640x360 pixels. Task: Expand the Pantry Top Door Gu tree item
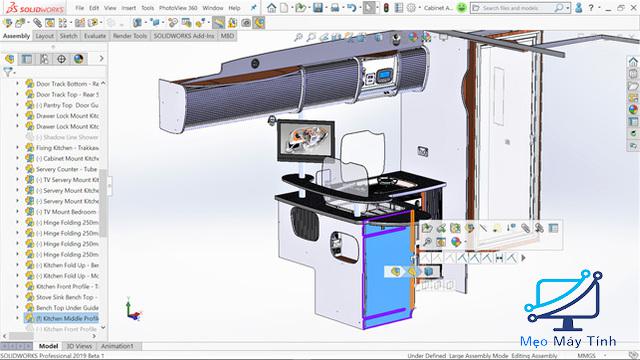pyautogui.click(x=18, y=105)
